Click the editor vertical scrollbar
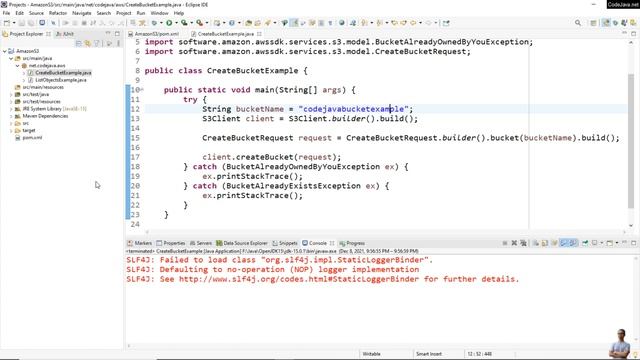The width and height of the screenshot is (640, 360). click(x=631, y=141)
